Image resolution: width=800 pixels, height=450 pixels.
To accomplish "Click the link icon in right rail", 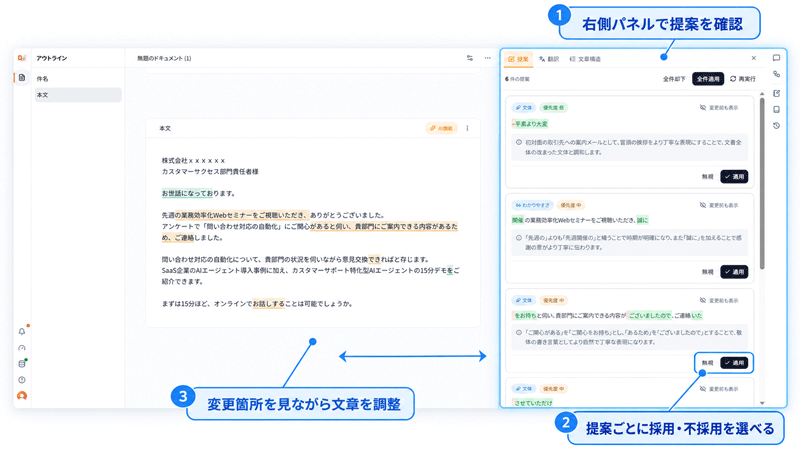I will [x=777, y=74].
